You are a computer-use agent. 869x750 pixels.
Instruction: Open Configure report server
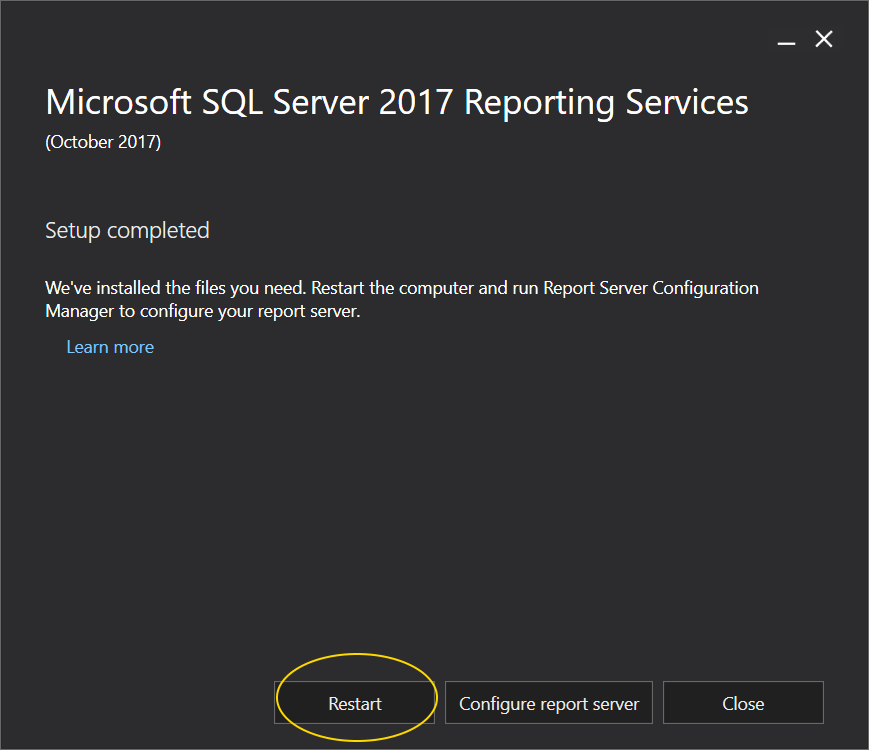[x=549, y=703]
